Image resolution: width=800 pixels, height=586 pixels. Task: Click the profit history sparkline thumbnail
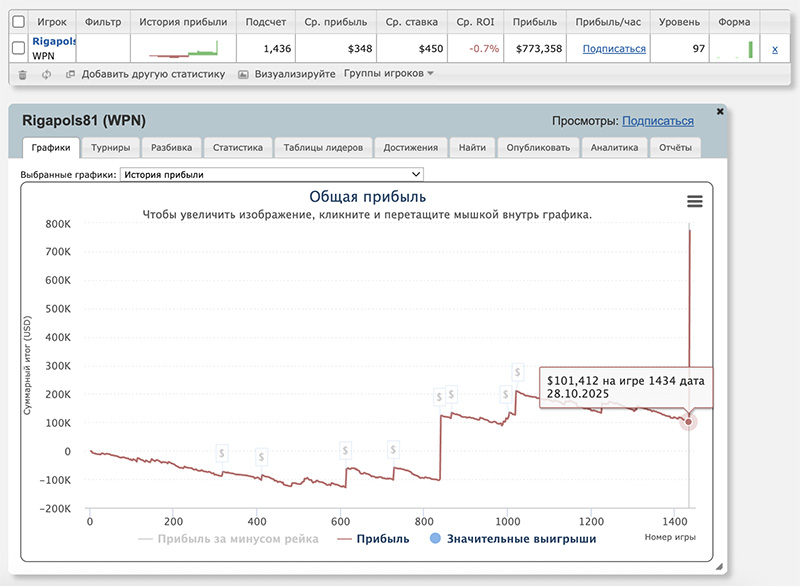(x=183, y=49)
